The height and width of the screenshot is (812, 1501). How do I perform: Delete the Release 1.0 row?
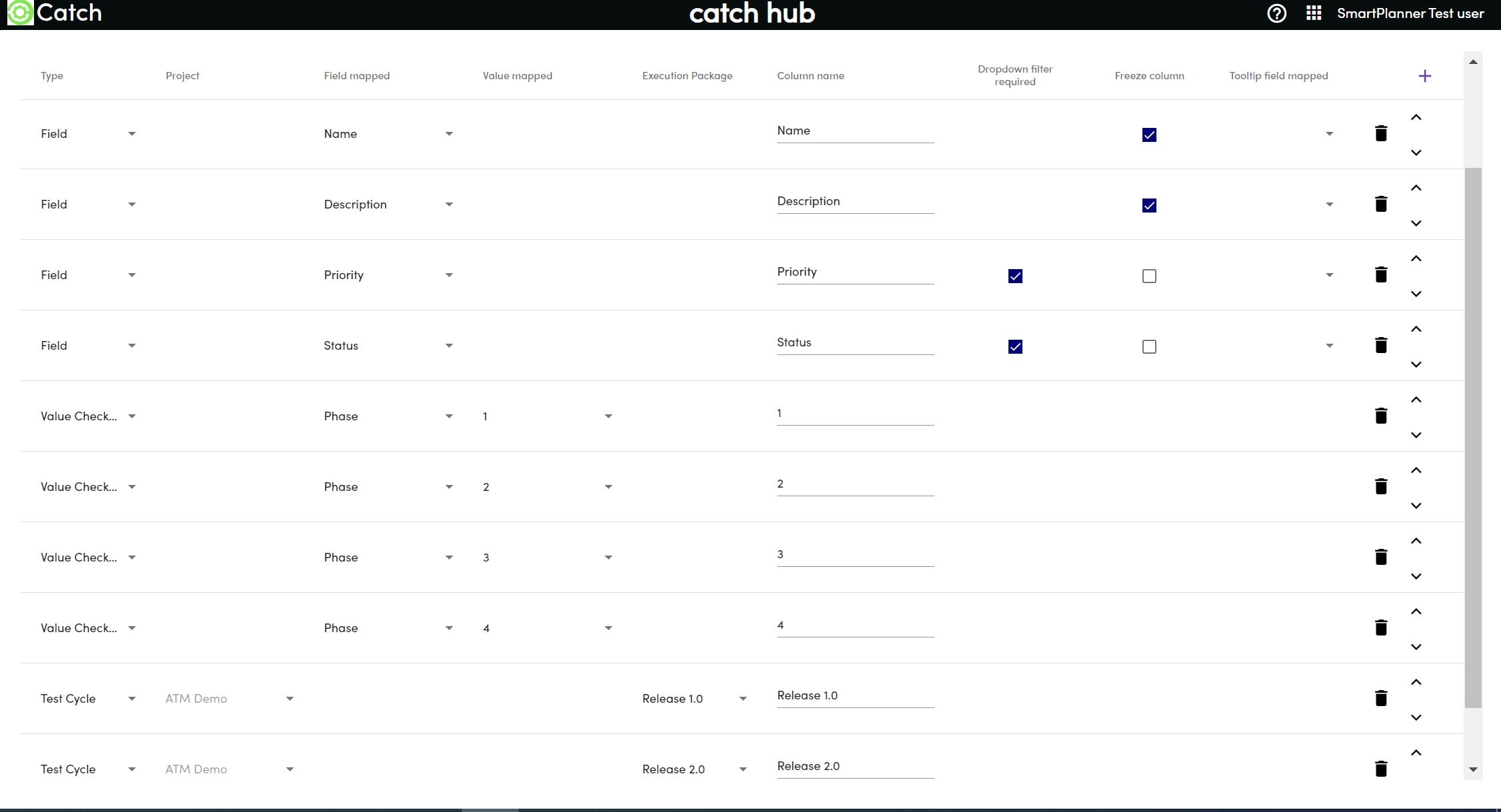tap(1380, 698)
